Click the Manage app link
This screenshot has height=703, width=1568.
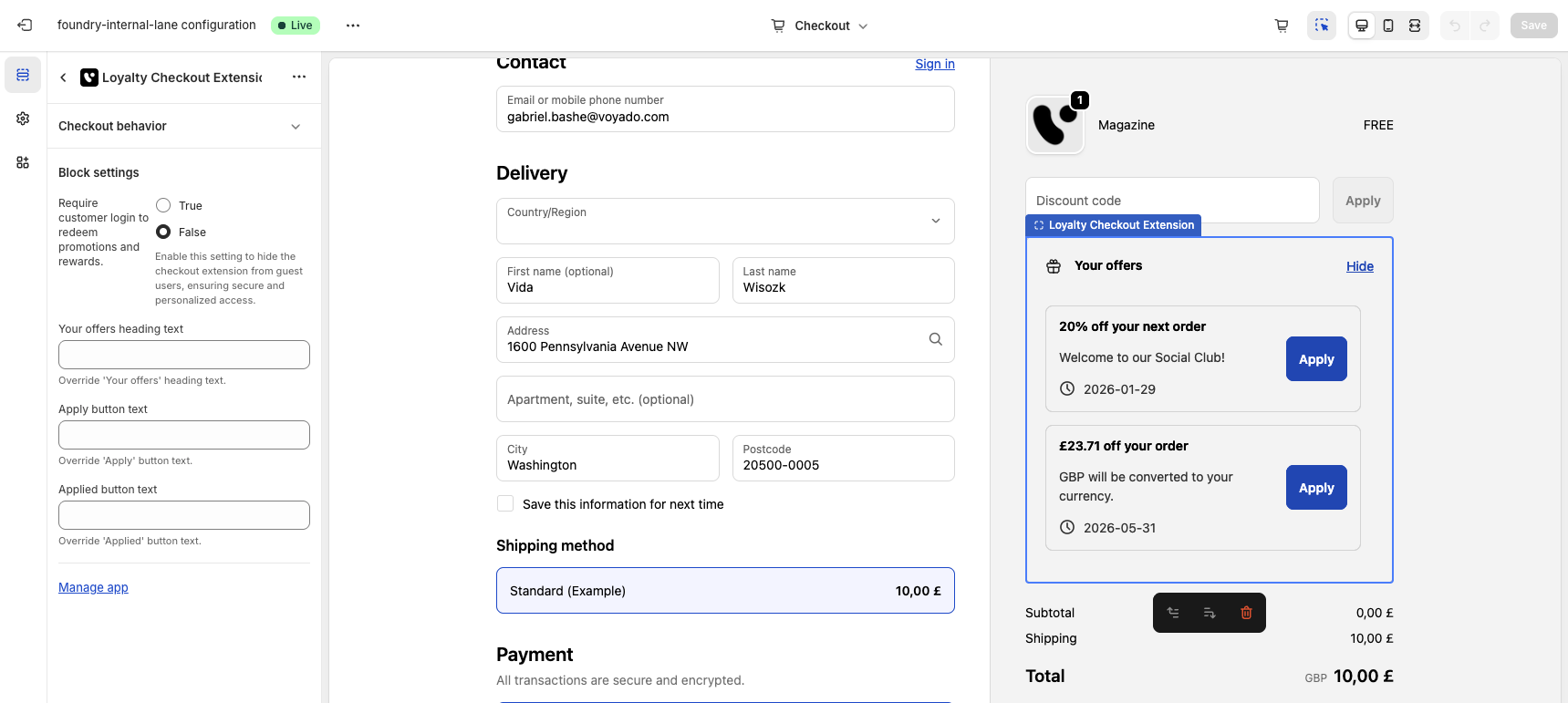(93, 588)
